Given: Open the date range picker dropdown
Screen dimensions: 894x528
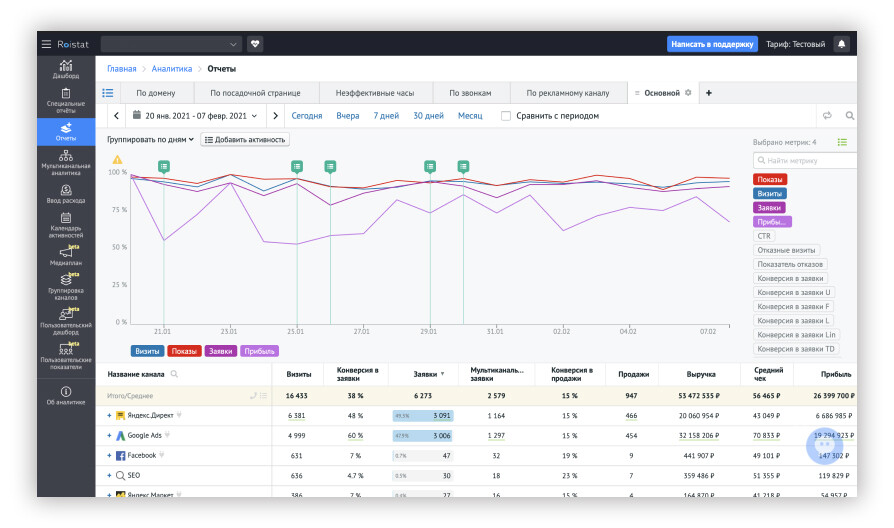Looking at the screenshot, I should (195, 116).
